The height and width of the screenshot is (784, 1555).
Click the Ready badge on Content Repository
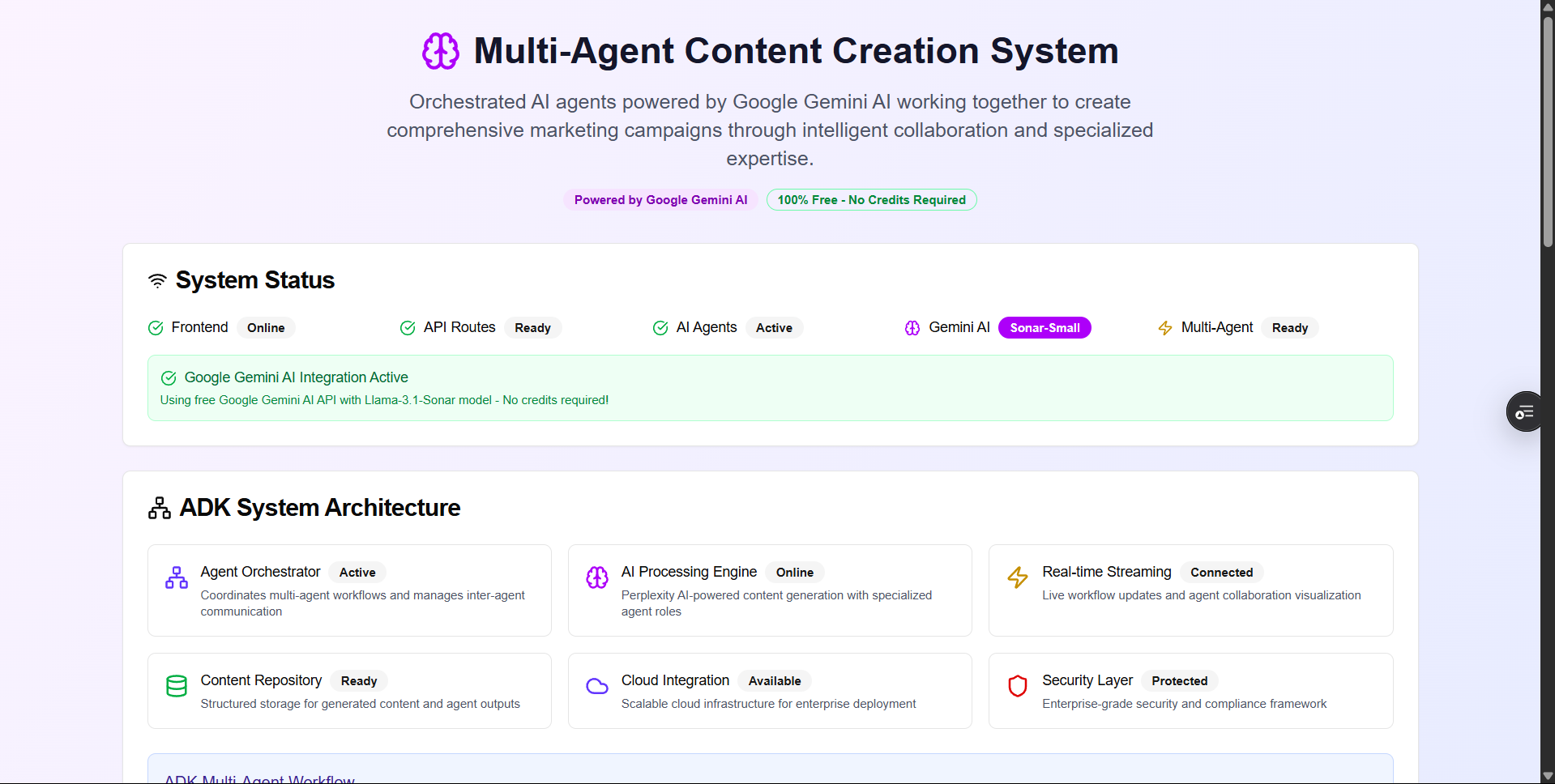tap(359, 681)
